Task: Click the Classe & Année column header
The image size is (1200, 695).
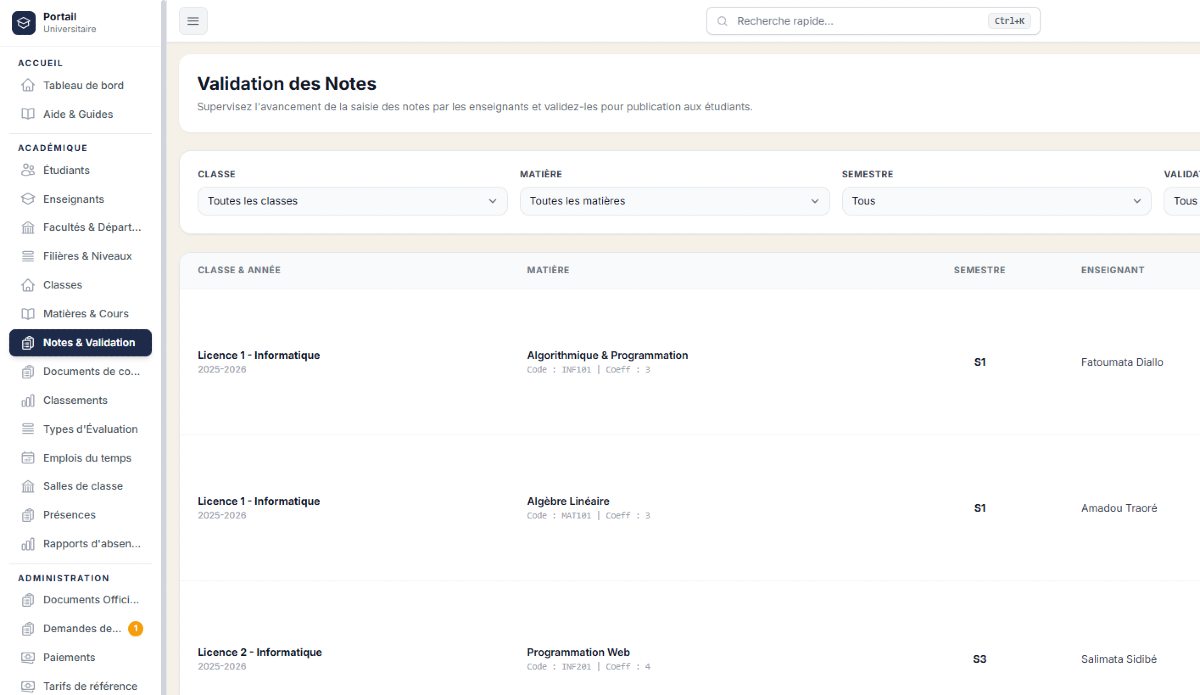Action: (x=239, y=270)
